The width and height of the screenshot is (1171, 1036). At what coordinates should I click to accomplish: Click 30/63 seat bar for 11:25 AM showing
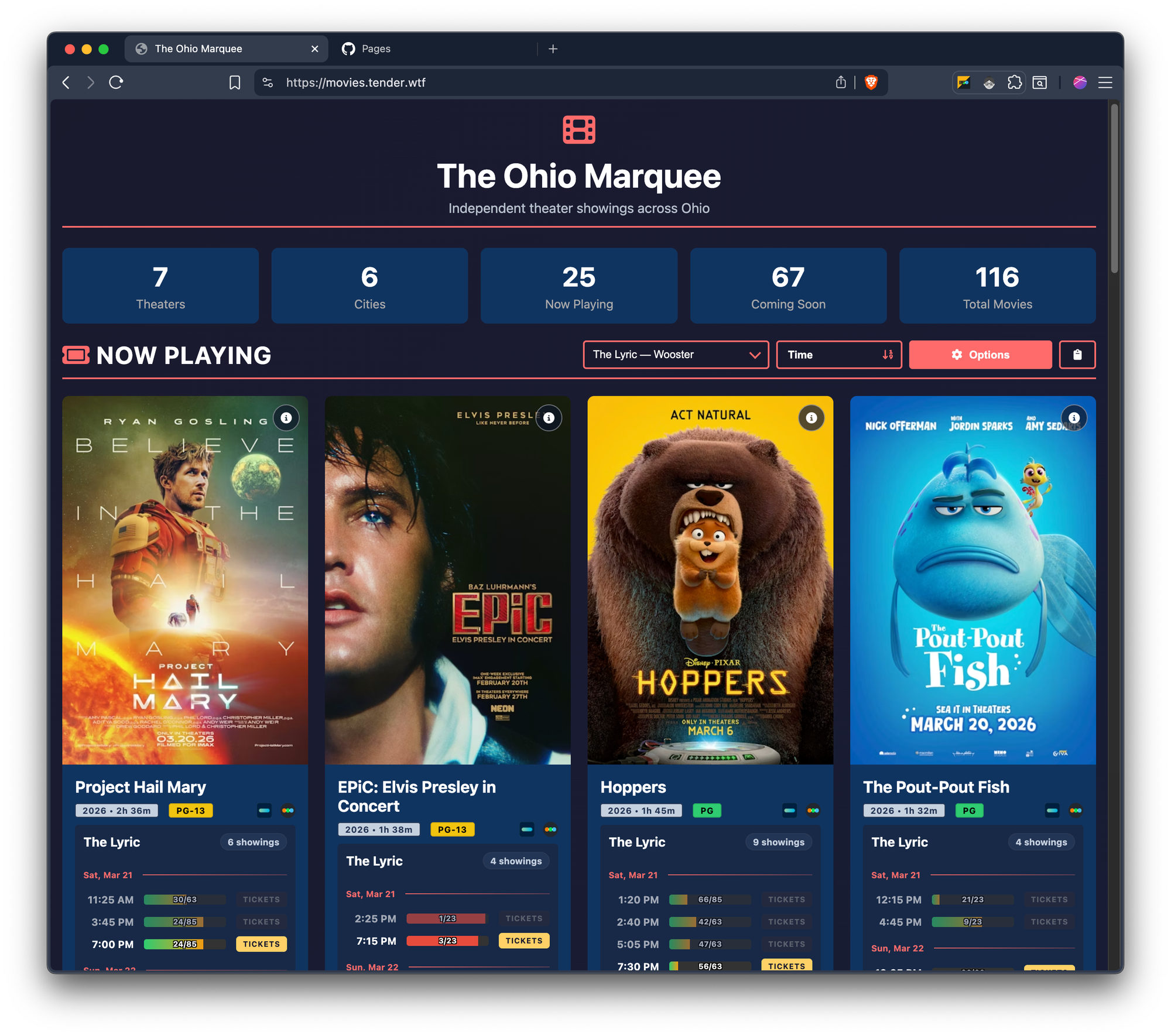pyautogui.click(x=184, y=900)
